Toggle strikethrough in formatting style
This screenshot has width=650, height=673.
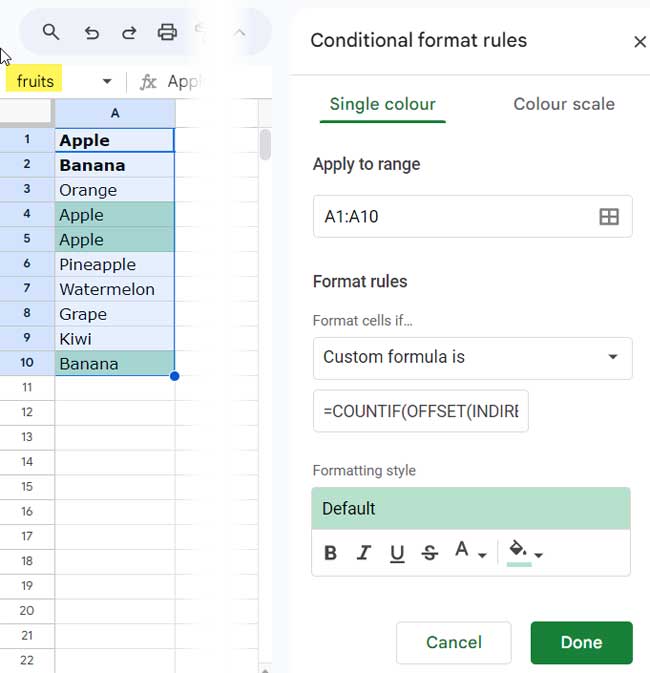pyautogui.click(x=430, y=553)
